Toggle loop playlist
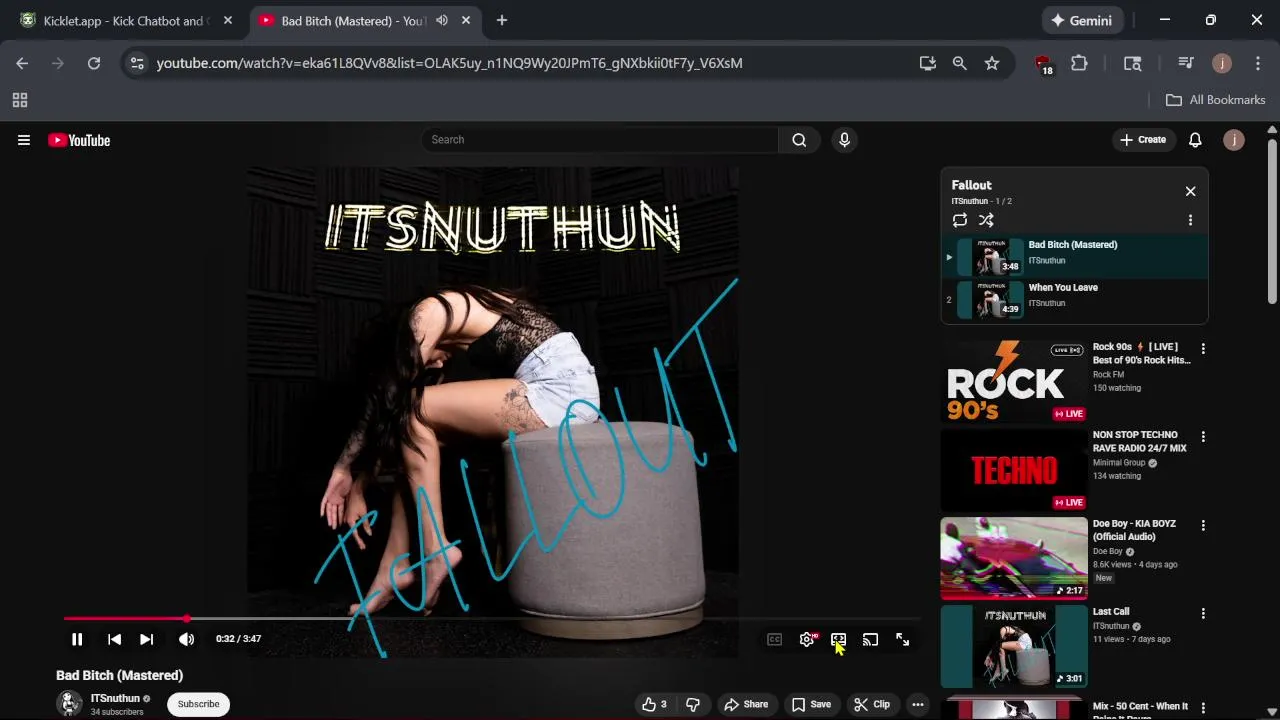 pos(960,220)
